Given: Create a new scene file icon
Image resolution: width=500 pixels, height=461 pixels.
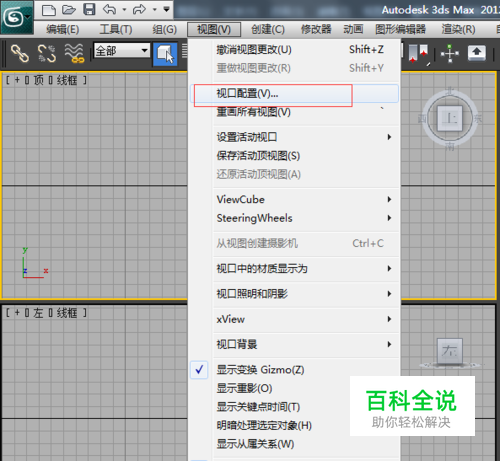Looking at the screenshot, I should coord(49,10).
